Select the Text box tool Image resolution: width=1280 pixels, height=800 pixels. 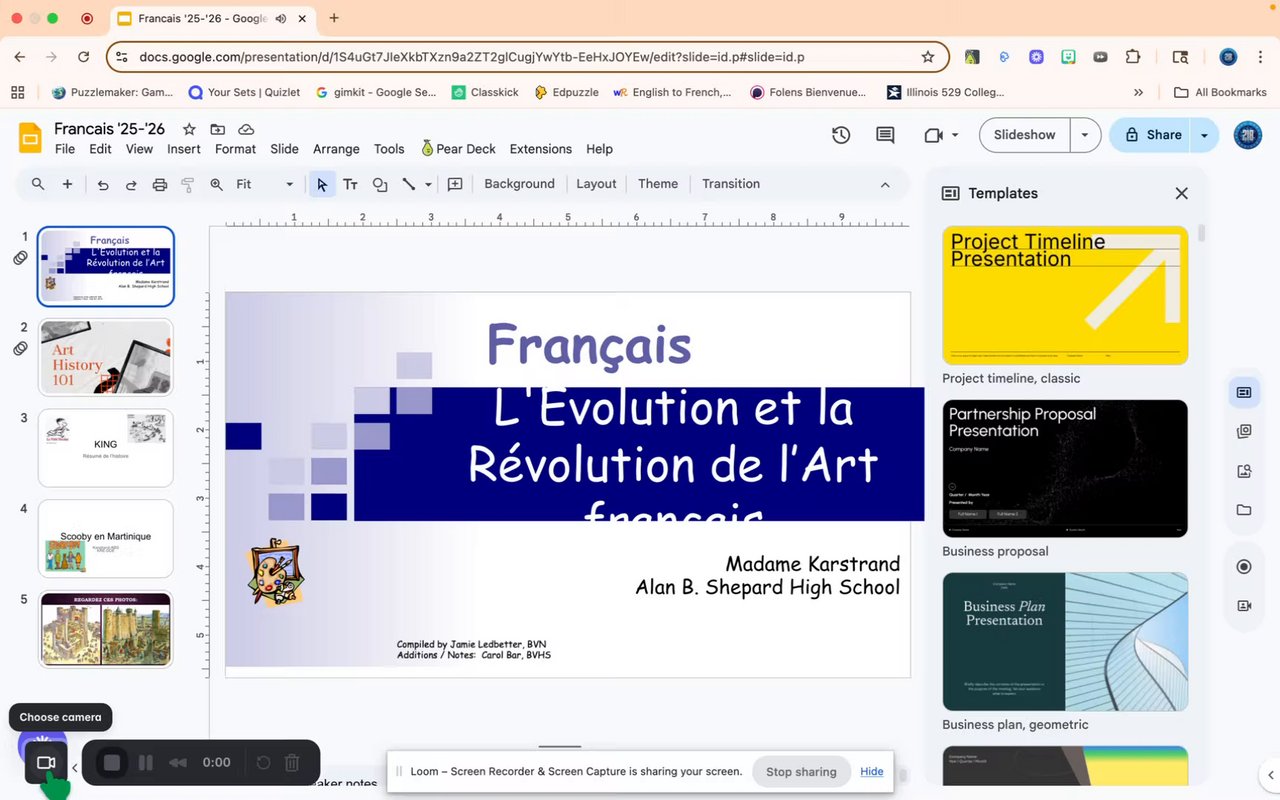350,184
